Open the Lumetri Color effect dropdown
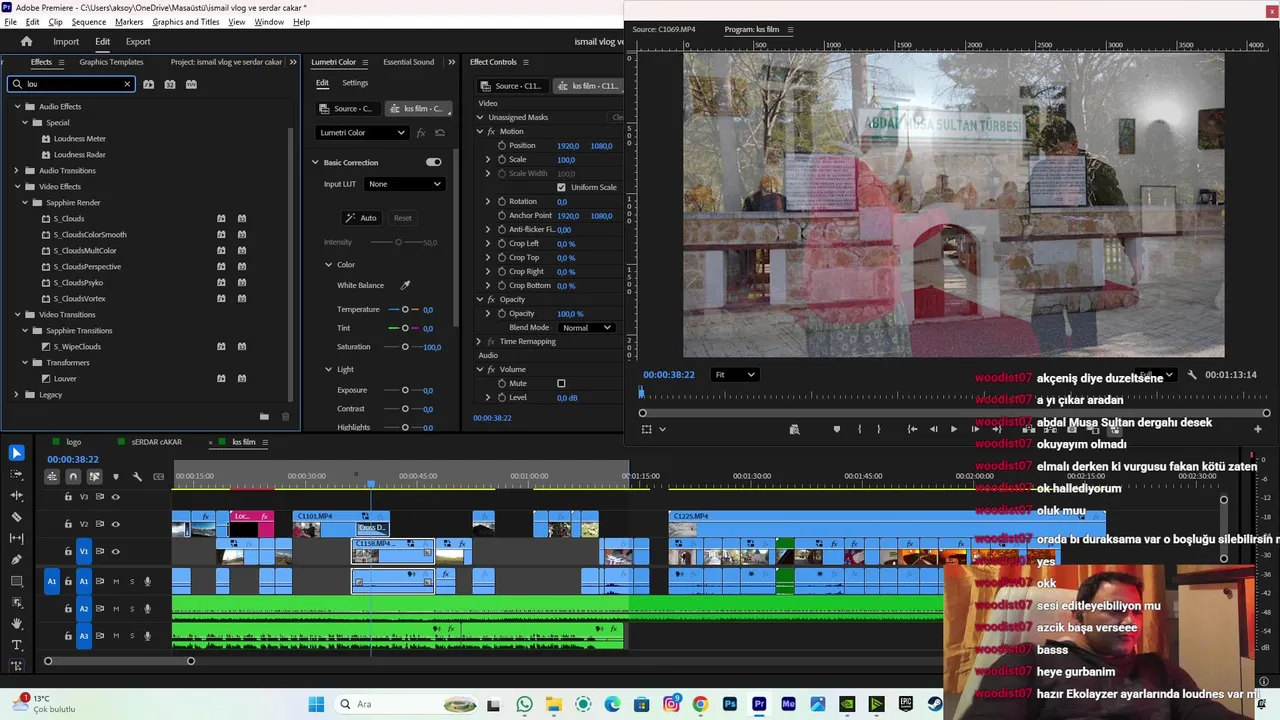The height and width of the screenshot is (720, 1280). pyautogui.click(x=362, y=133)
